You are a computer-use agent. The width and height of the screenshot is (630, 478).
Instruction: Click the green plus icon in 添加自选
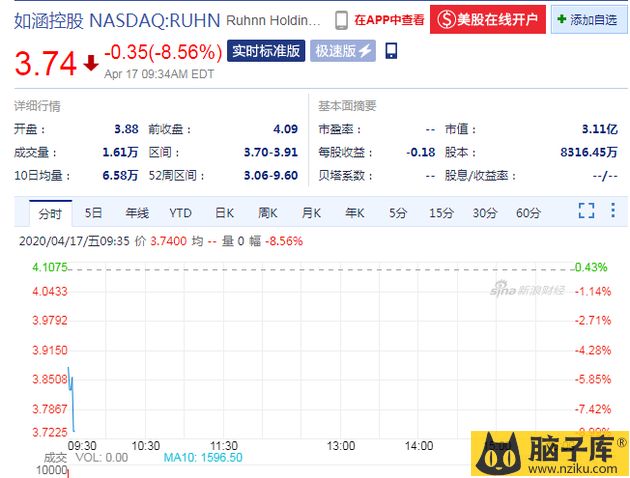(x=562, y=19)
